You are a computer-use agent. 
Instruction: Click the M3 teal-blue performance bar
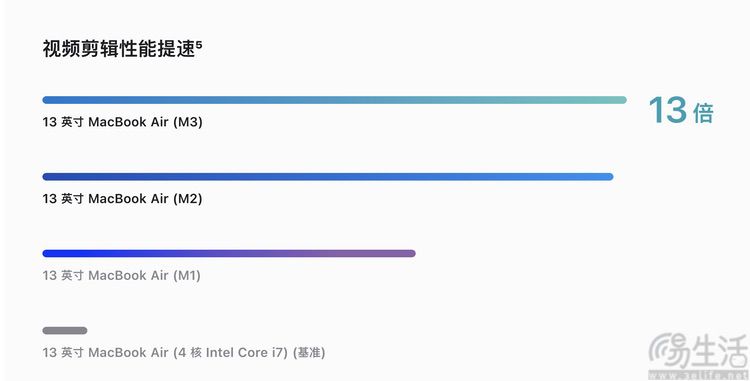click(x=334, y=100)
